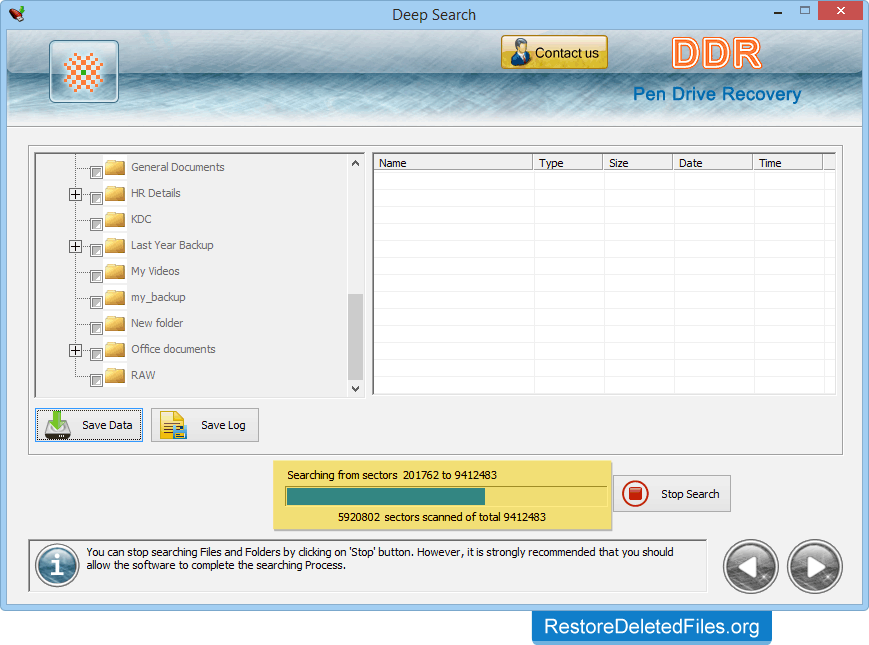The height and width of the screenshot is (645, 869).
Task: Close the Deep Search window
Action: pos(840,11)
